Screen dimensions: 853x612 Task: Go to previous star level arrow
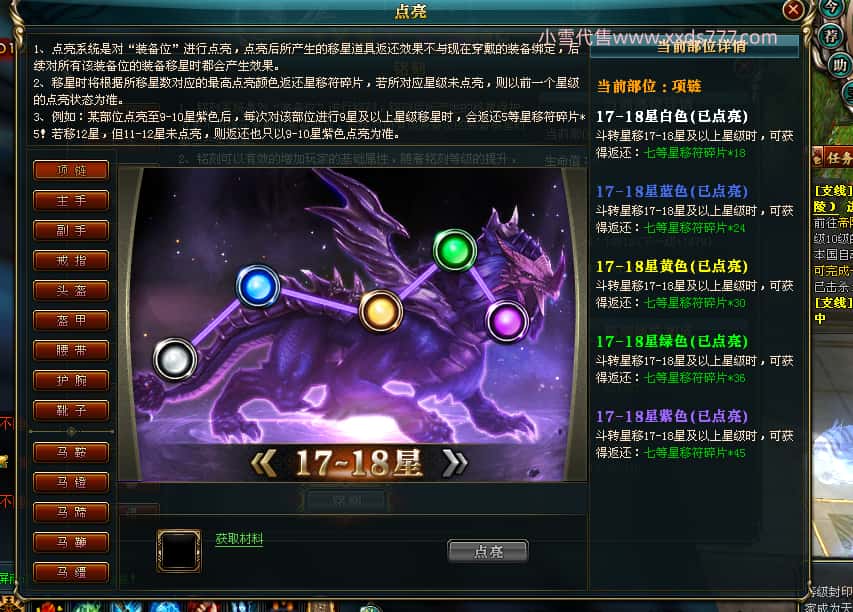click(x=263, y=464)
